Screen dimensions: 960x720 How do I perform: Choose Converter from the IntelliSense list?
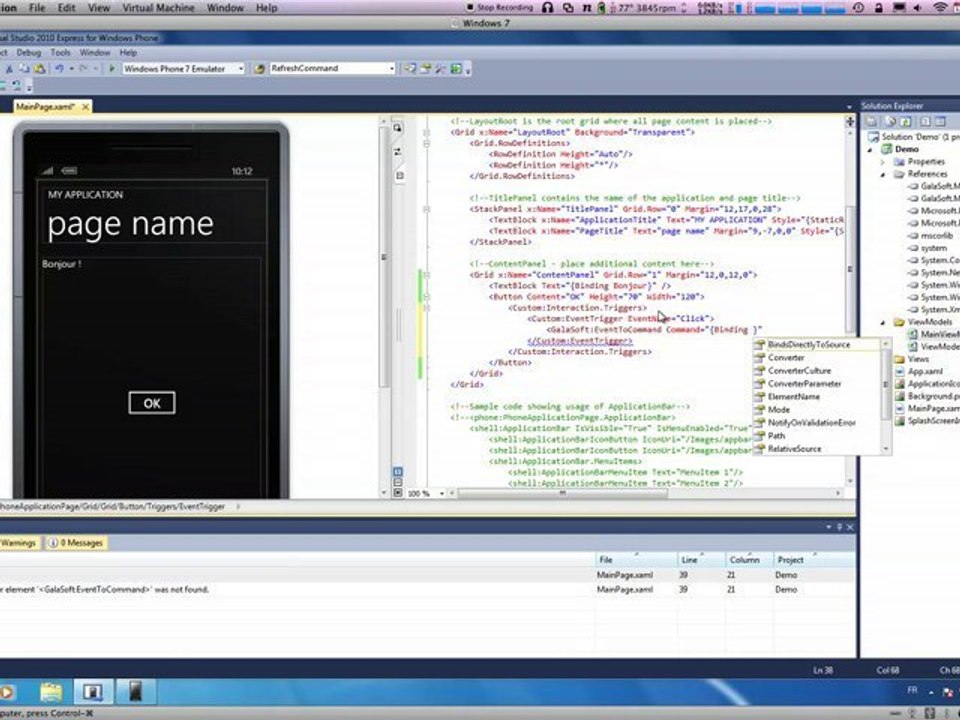click(x=786, y=358)
